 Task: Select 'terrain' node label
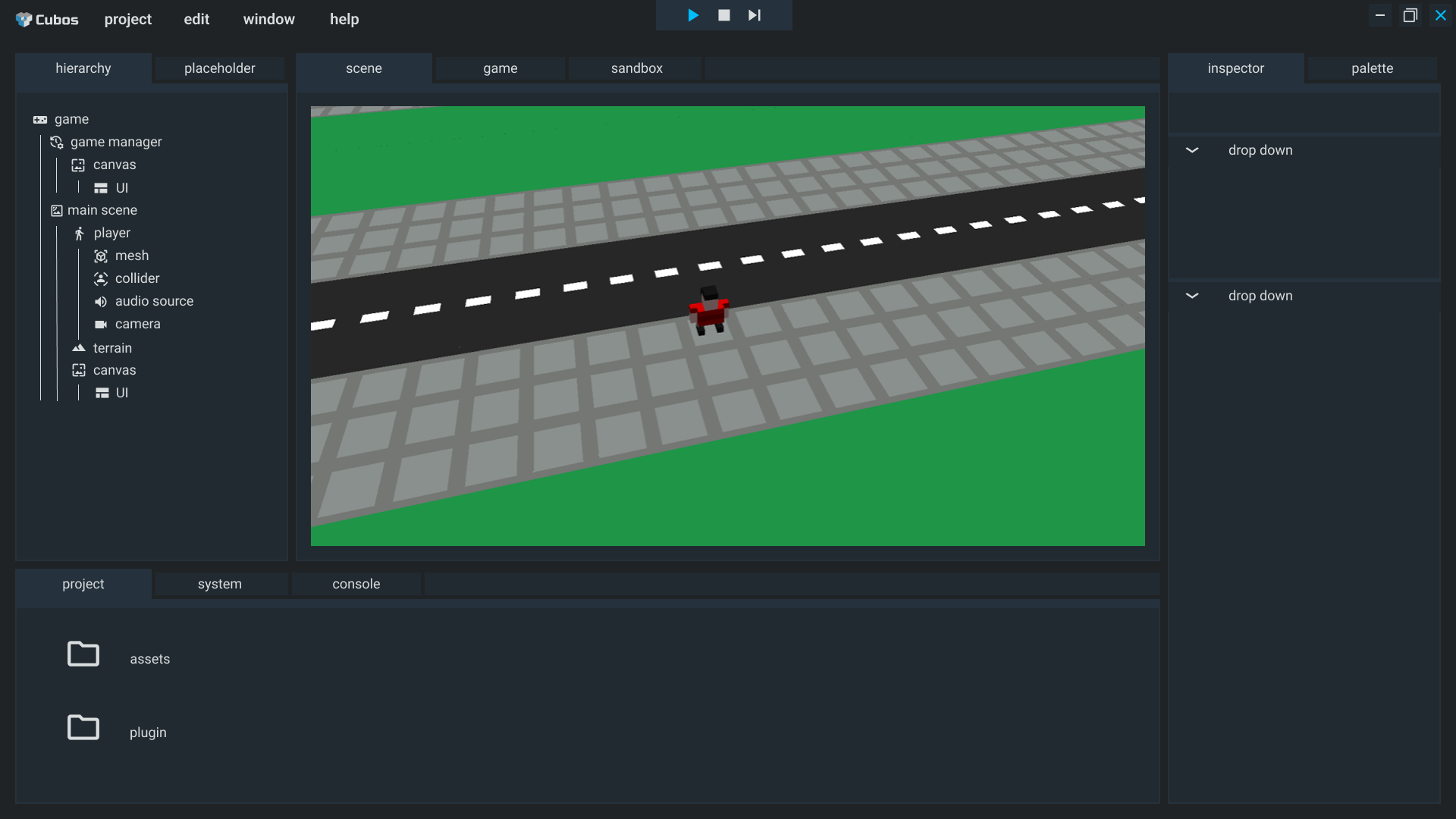pyautogui.click(x=112, y=348)
